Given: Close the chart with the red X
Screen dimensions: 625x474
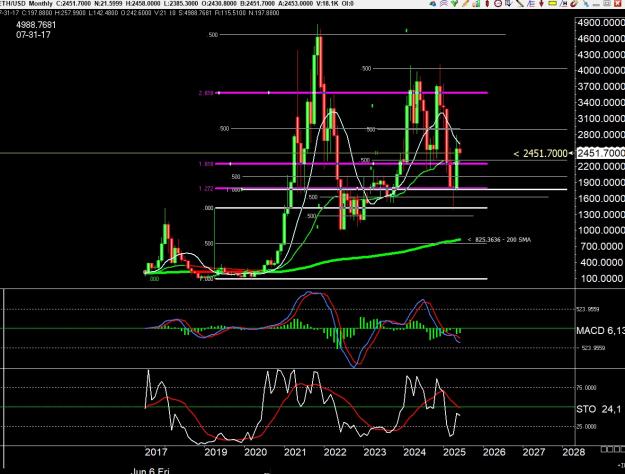Looking at the screenshot, I should click(x=618, y=3).
